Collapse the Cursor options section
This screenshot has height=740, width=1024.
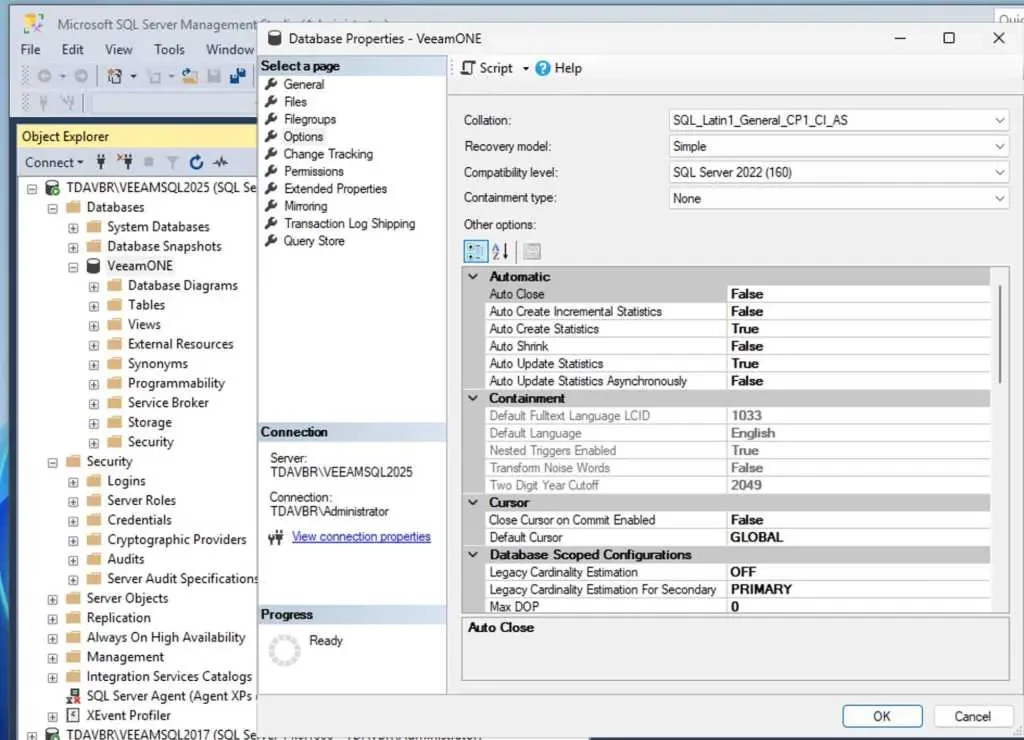(473, 502)
